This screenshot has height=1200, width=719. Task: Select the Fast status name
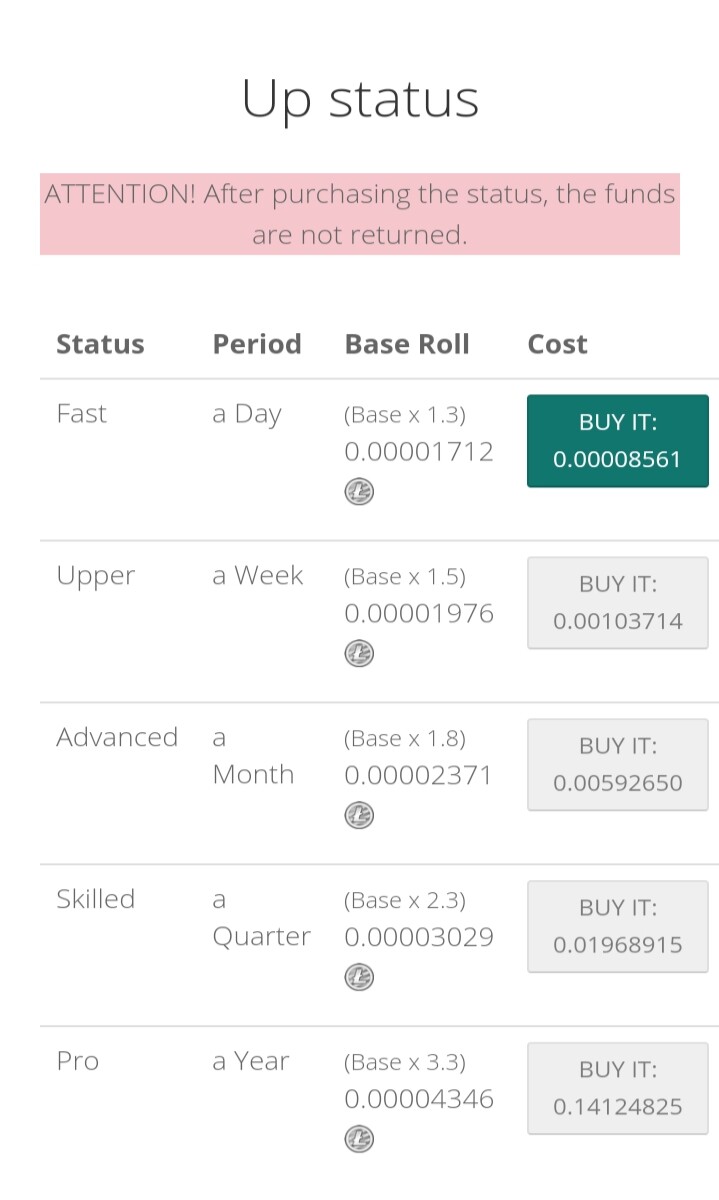81,414
